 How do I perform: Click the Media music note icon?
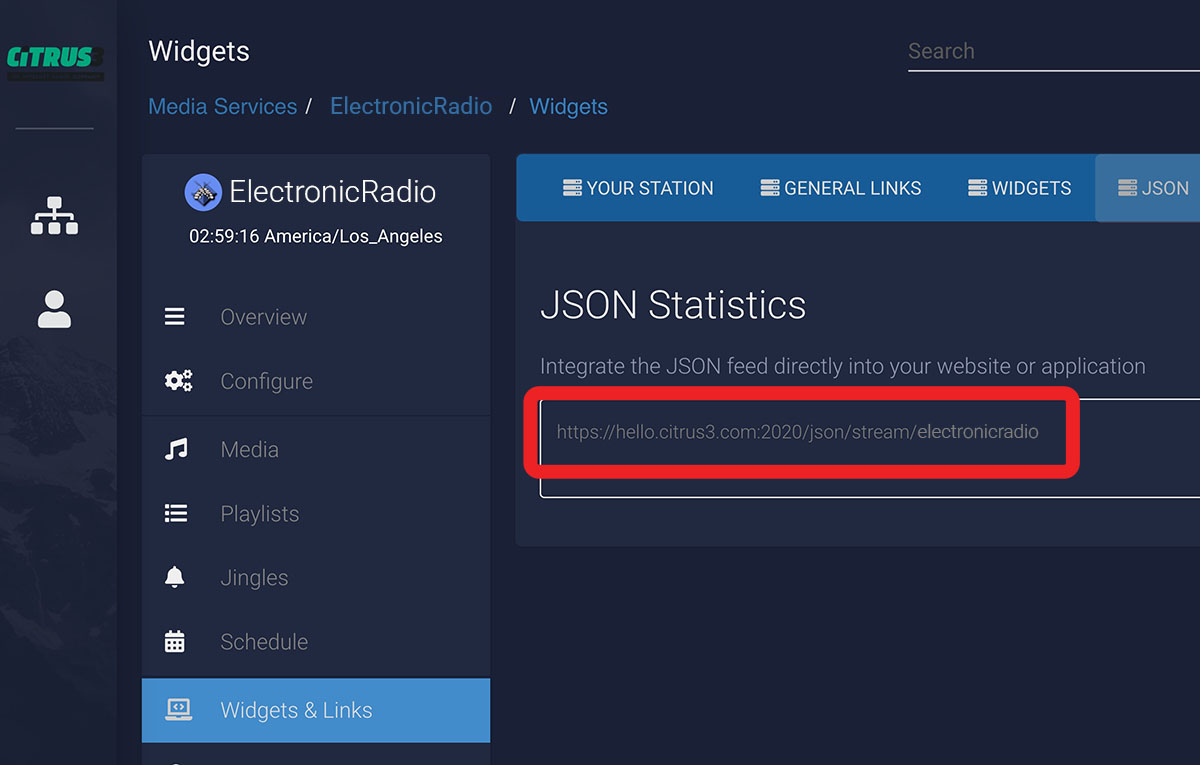176,450
